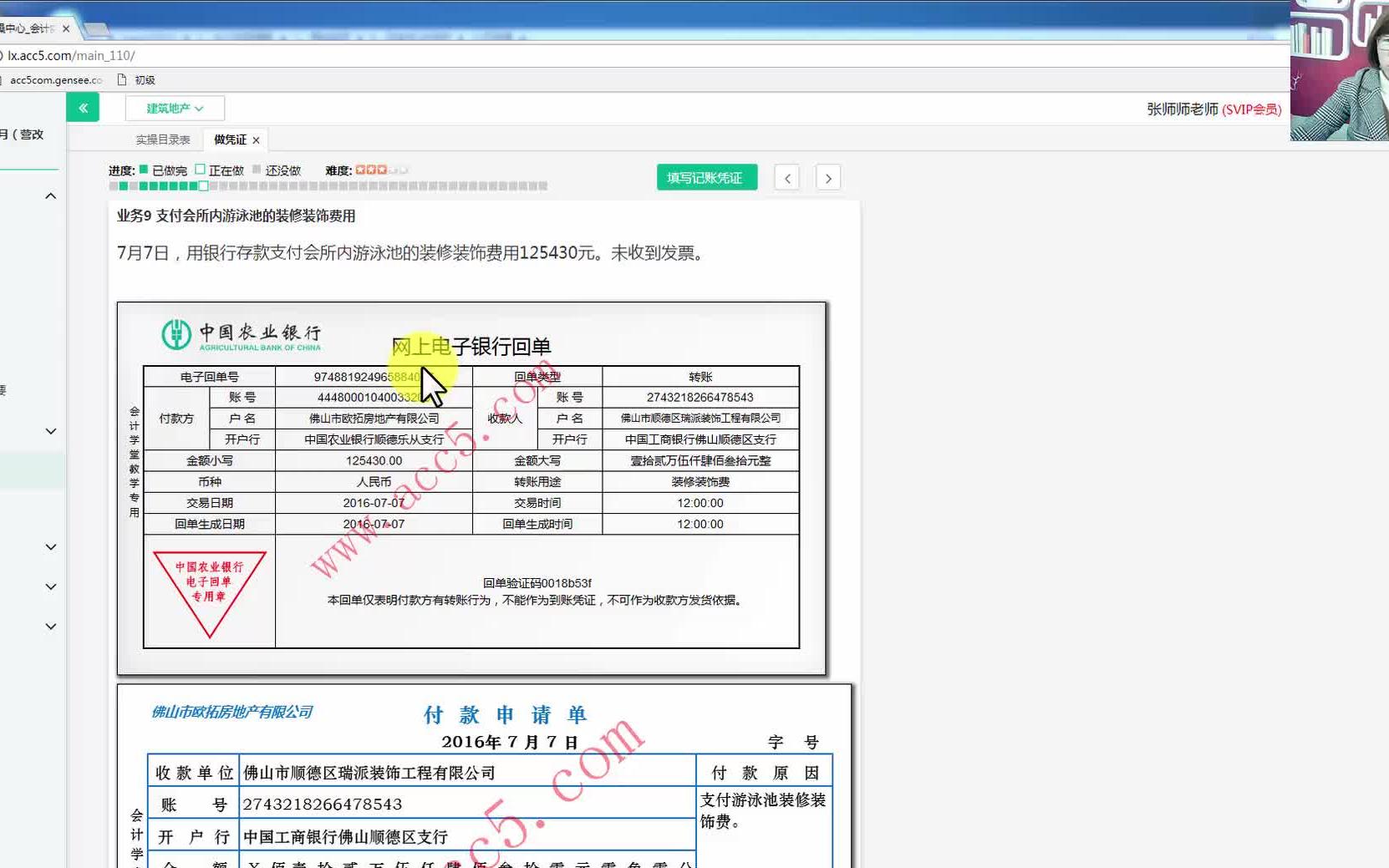Click the next exercise arrow icon
This screenshot has width=1389, height=868.
pos(827,177)
